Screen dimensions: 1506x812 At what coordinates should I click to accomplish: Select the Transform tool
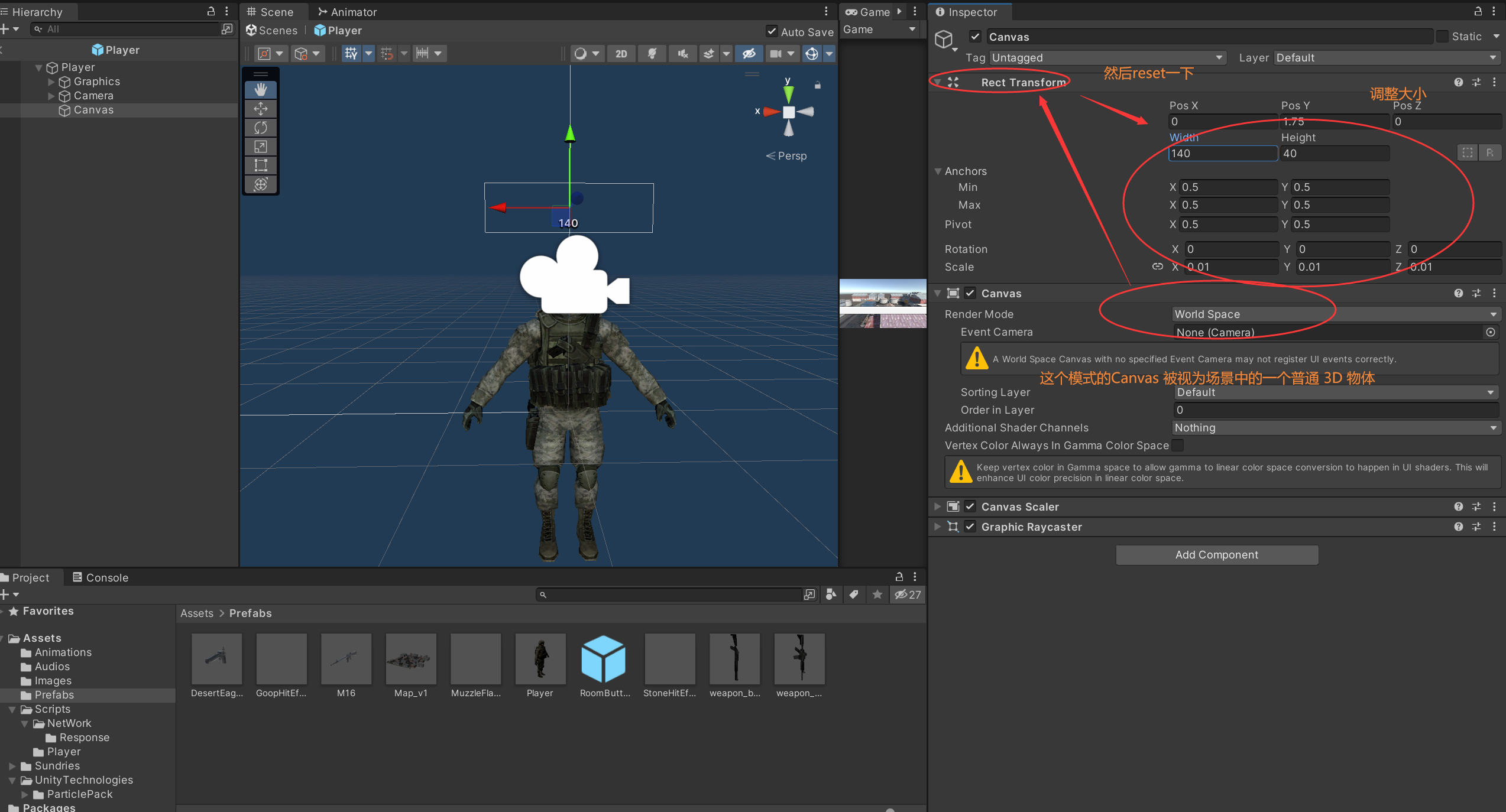[x=261, y=184]
